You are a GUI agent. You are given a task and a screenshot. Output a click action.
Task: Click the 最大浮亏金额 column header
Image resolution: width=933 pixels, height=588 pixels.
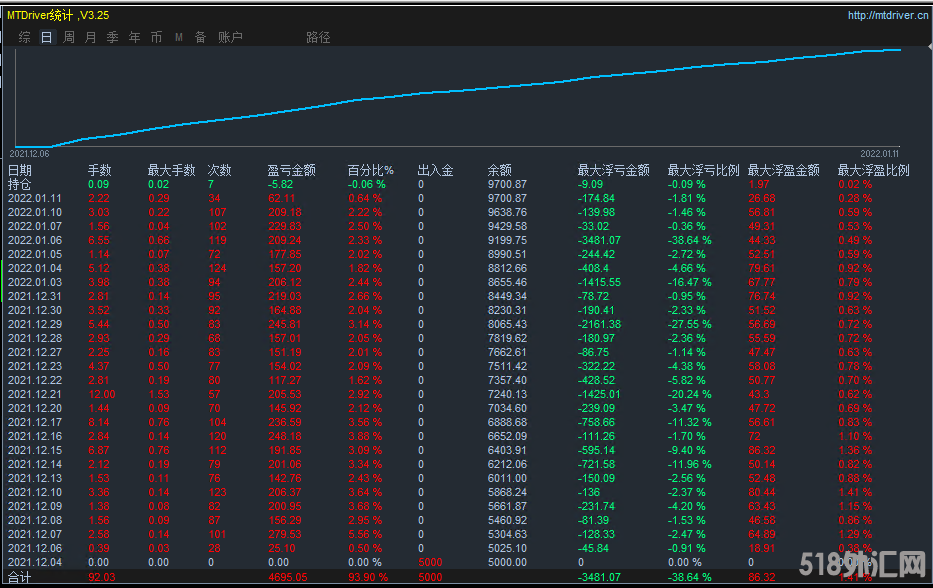pyautogui.click(x=613, y=170)
